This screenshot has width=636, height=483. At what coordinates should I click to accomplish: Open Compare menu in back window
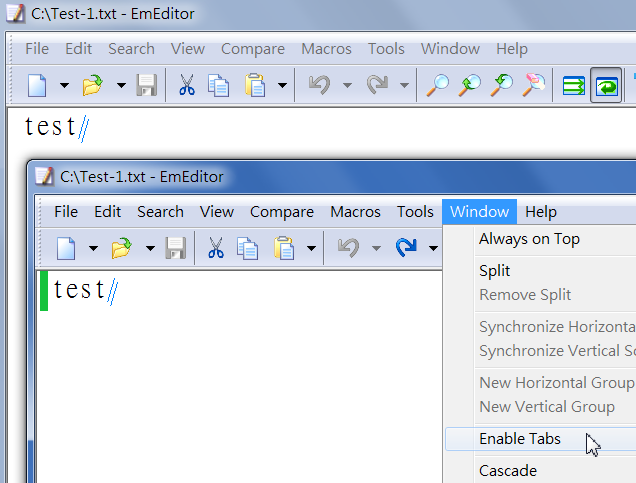pos(253,49)
